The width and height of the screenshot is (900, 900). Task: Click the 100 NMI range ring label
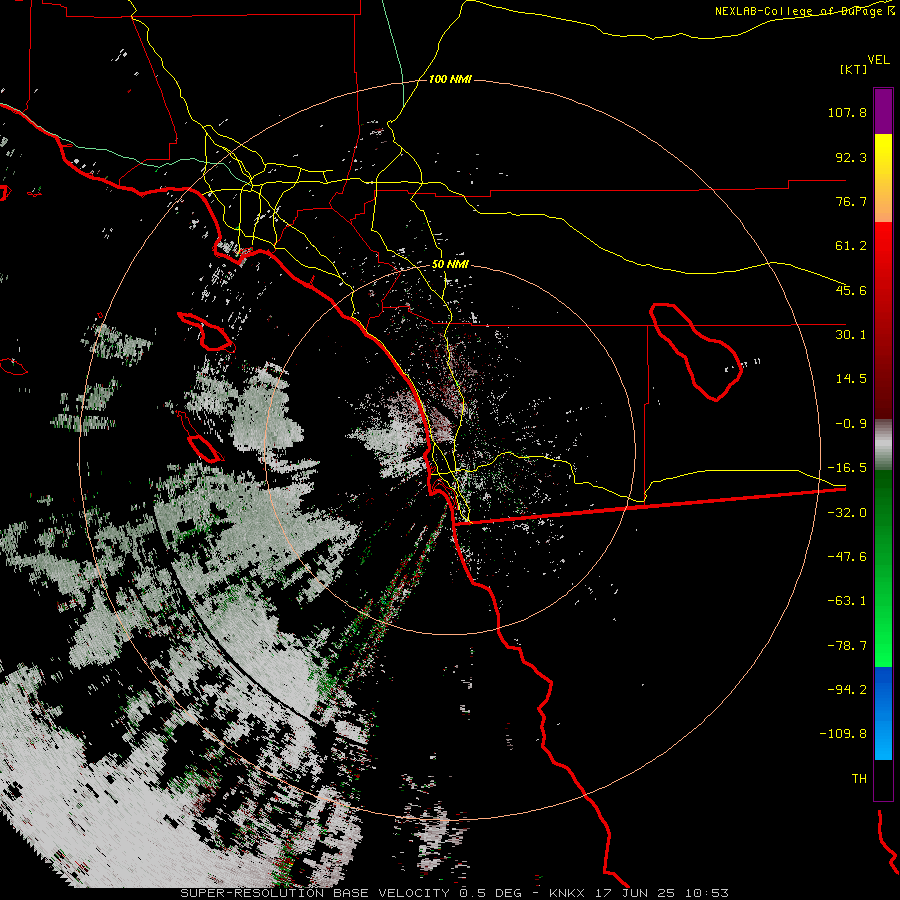pos(450,79)
